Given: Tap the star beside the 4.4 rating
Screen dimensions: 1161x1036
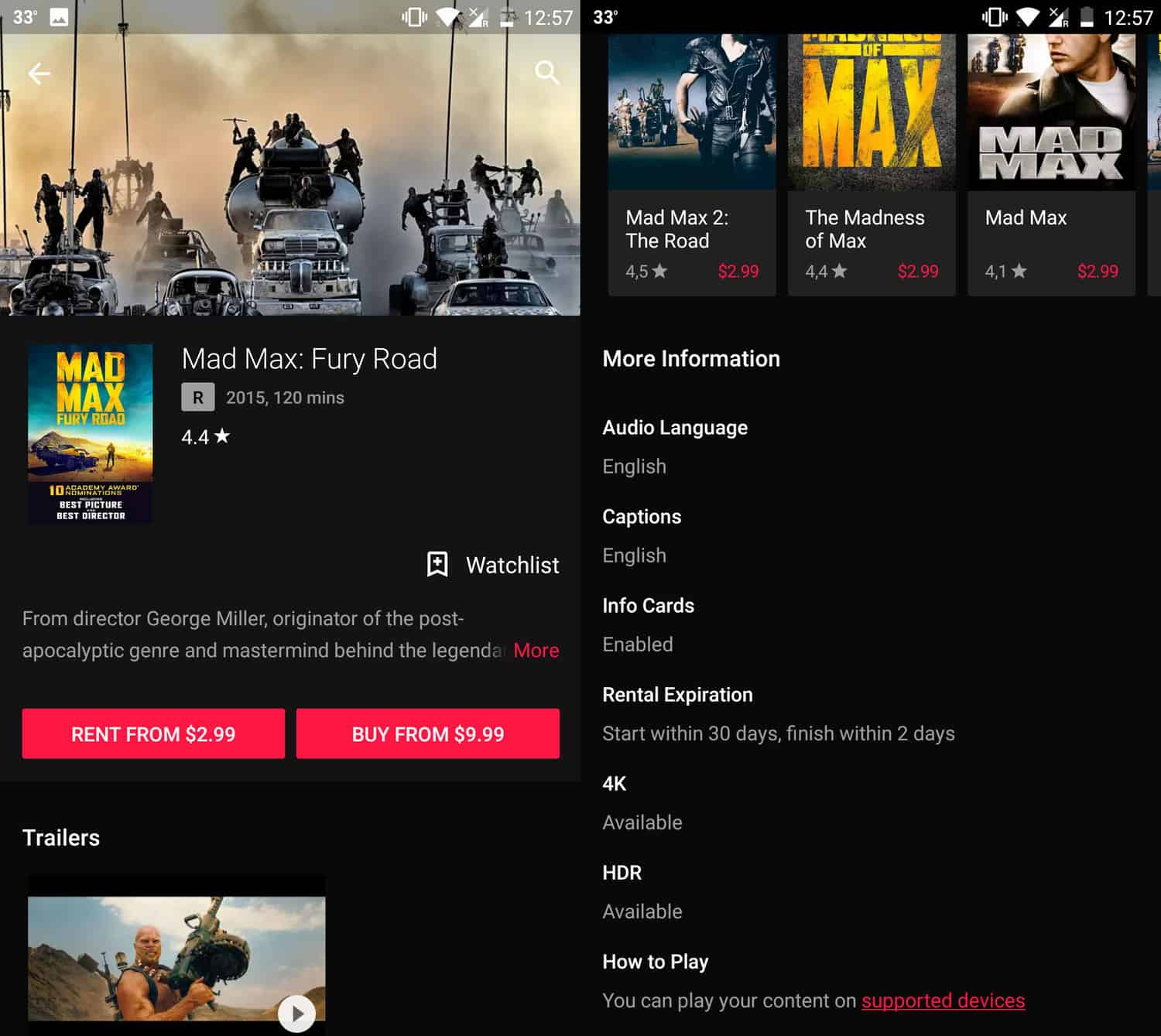Looking at the screenshot, I should (x=222, y=436).
